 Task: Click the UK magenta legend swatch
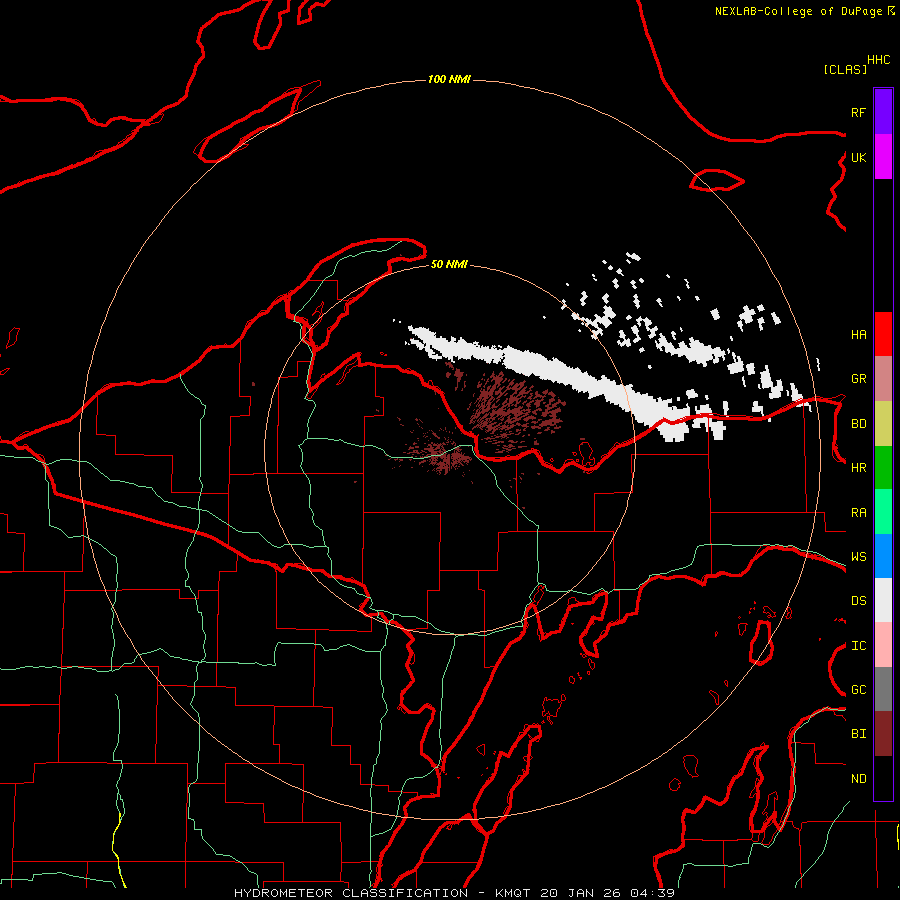click(x=883, y=157)
